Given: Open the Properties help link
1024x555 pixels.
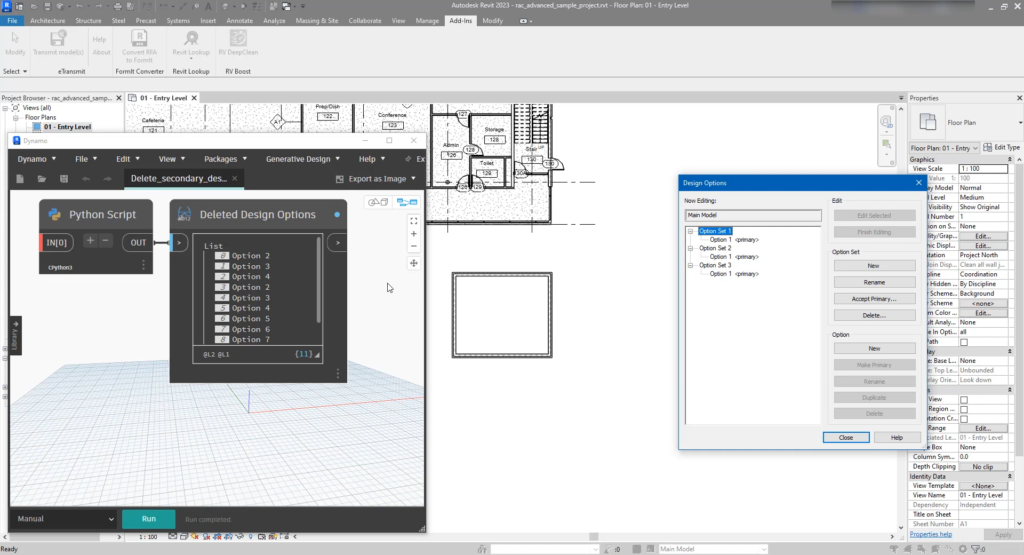Looking at the screenshot, I should click(x=931, y=535).
